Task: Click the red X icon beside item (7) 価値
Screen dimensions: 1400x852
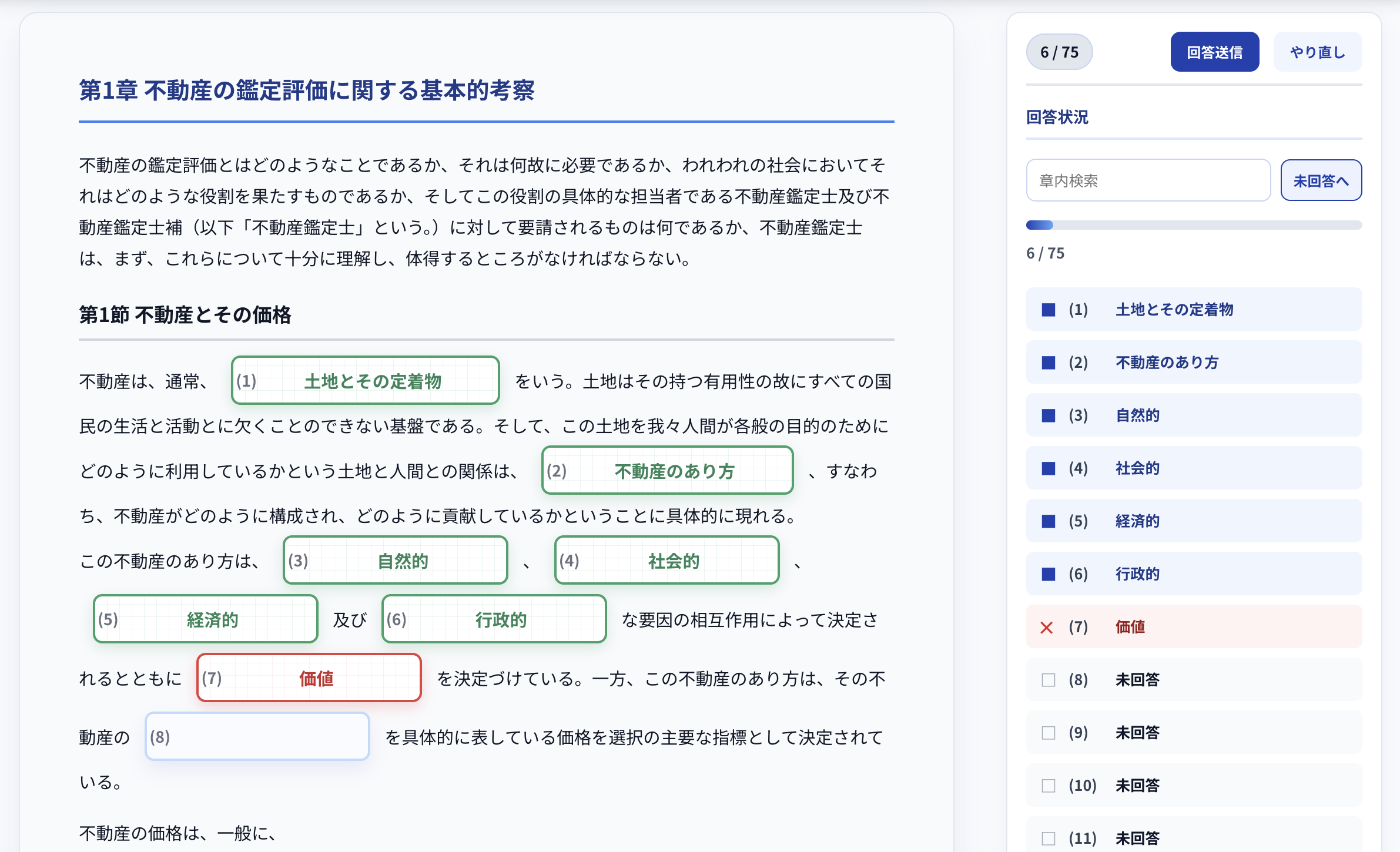Action: pyautogui.click(x=1047, y=627)
